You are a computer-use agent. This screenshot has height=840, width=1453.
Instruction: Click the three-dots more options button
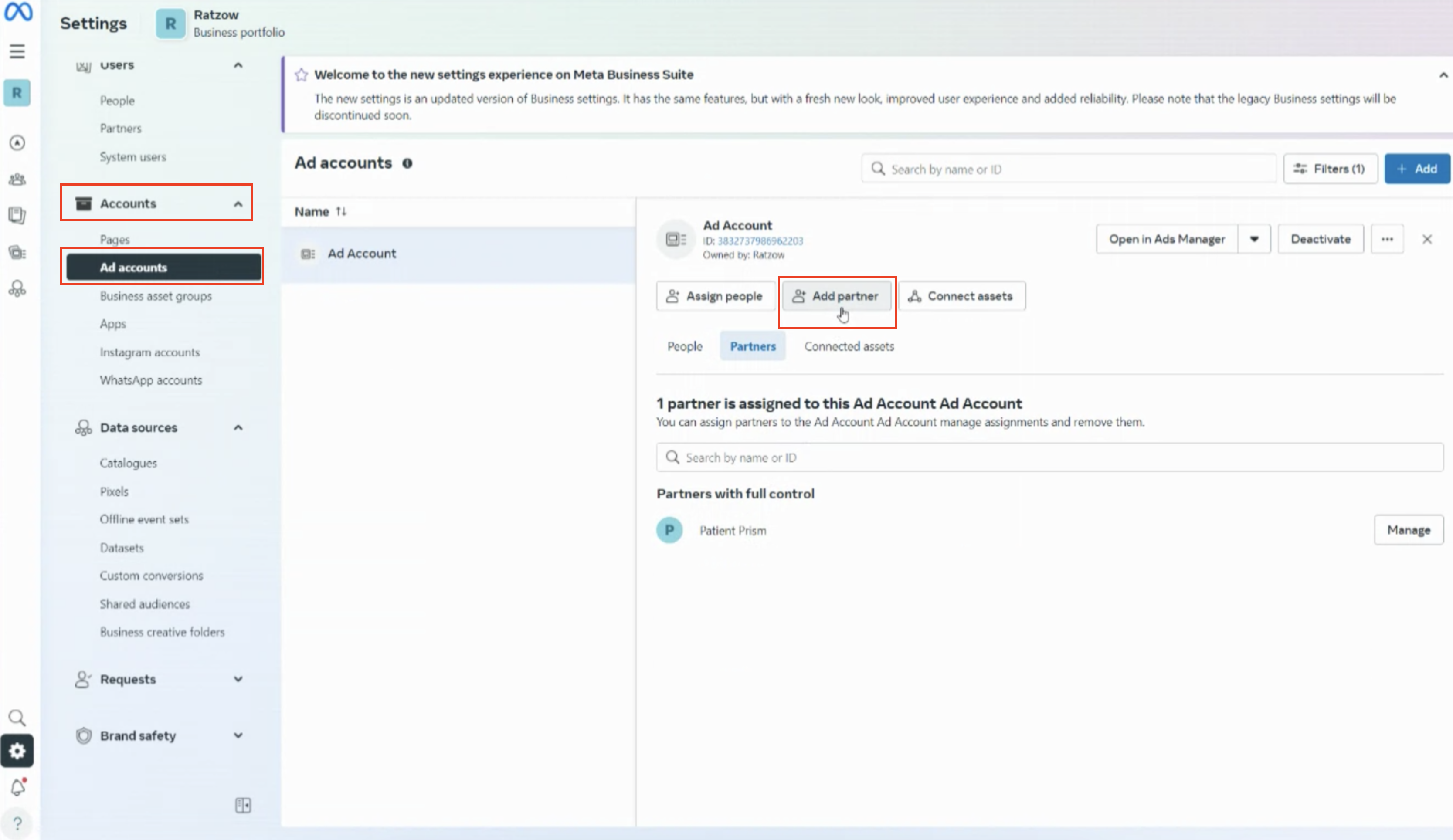coord(1387,239)
